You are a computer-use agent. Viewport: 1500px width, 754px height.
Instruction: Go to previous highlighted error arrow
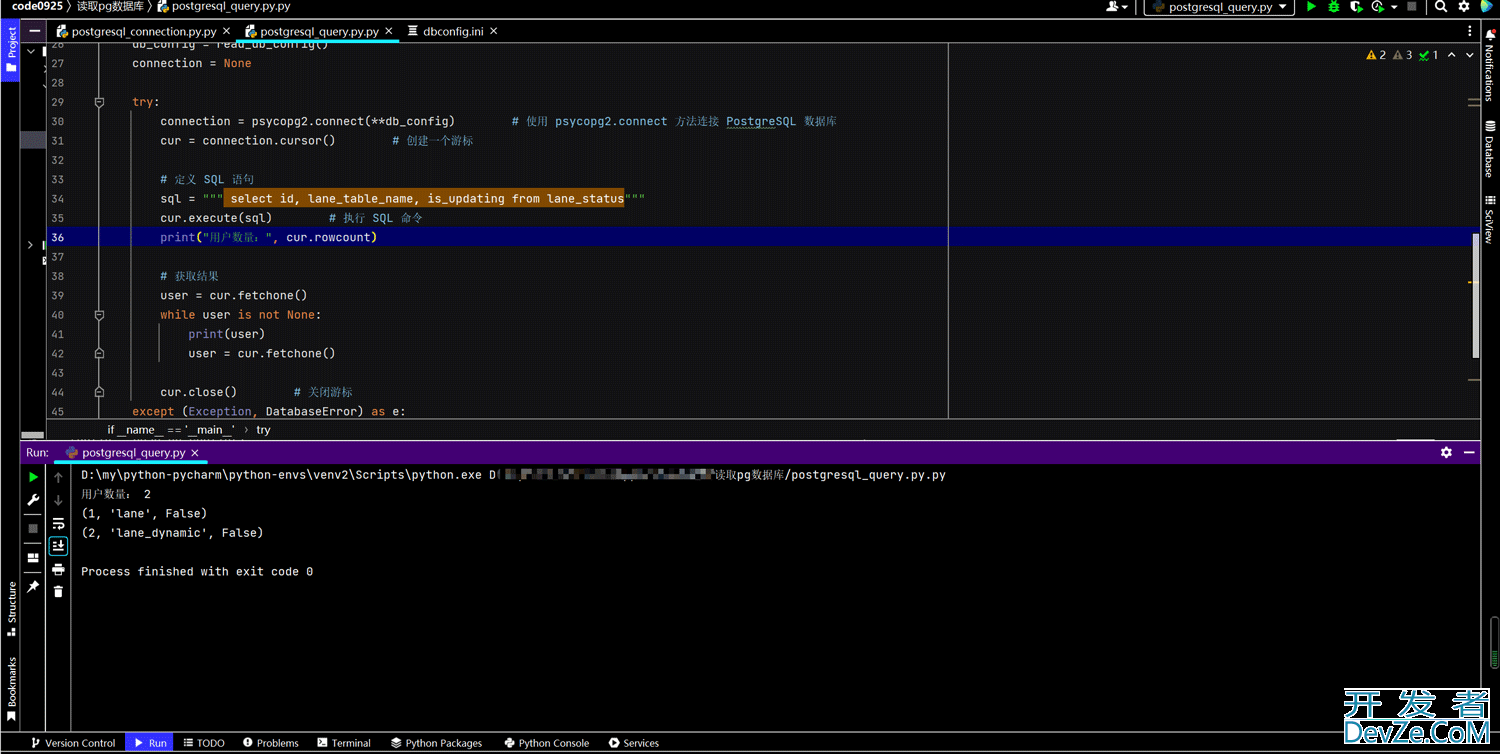click(x=1452, y=55)
